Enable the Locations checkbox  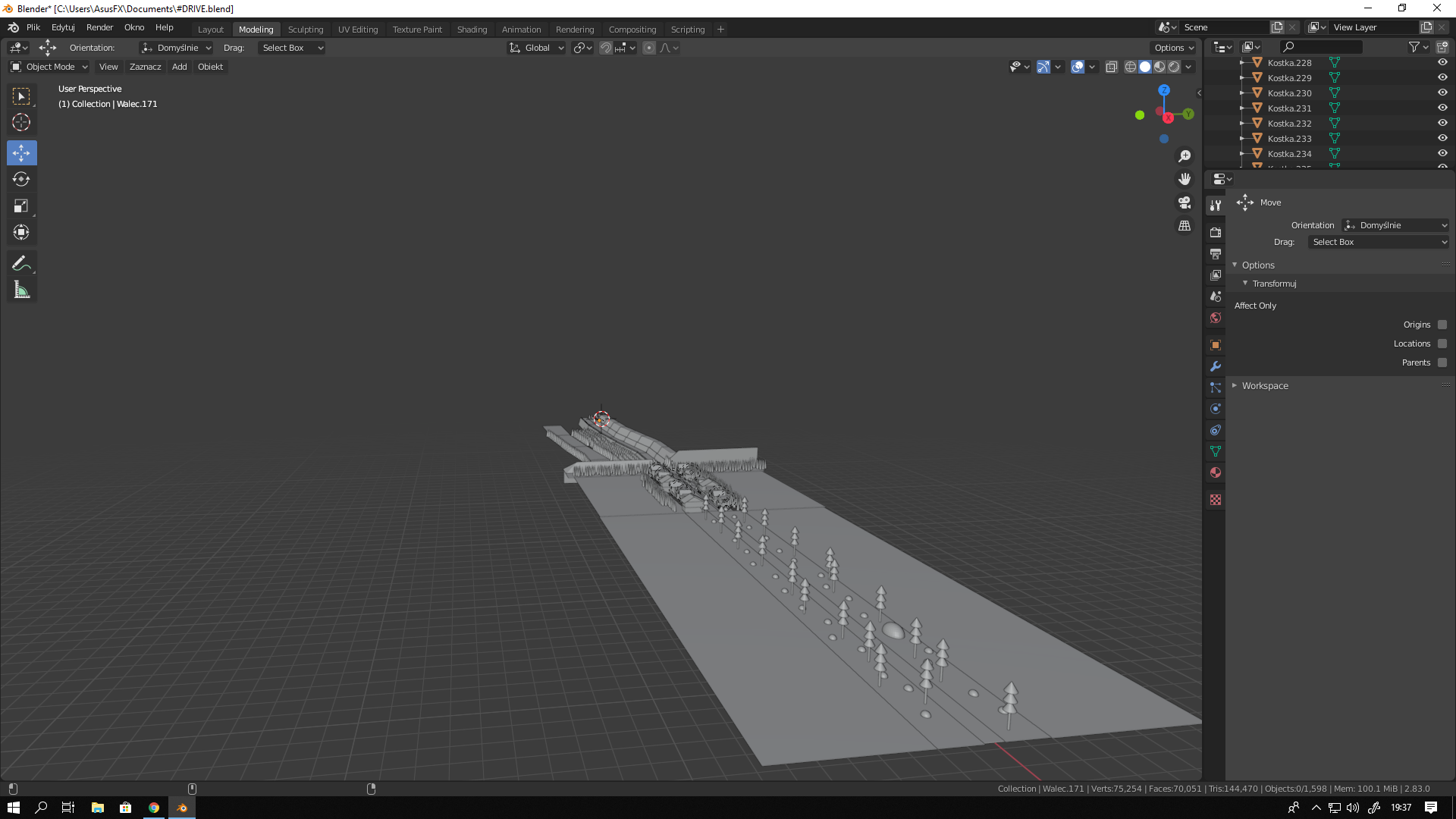point(1442,344)
